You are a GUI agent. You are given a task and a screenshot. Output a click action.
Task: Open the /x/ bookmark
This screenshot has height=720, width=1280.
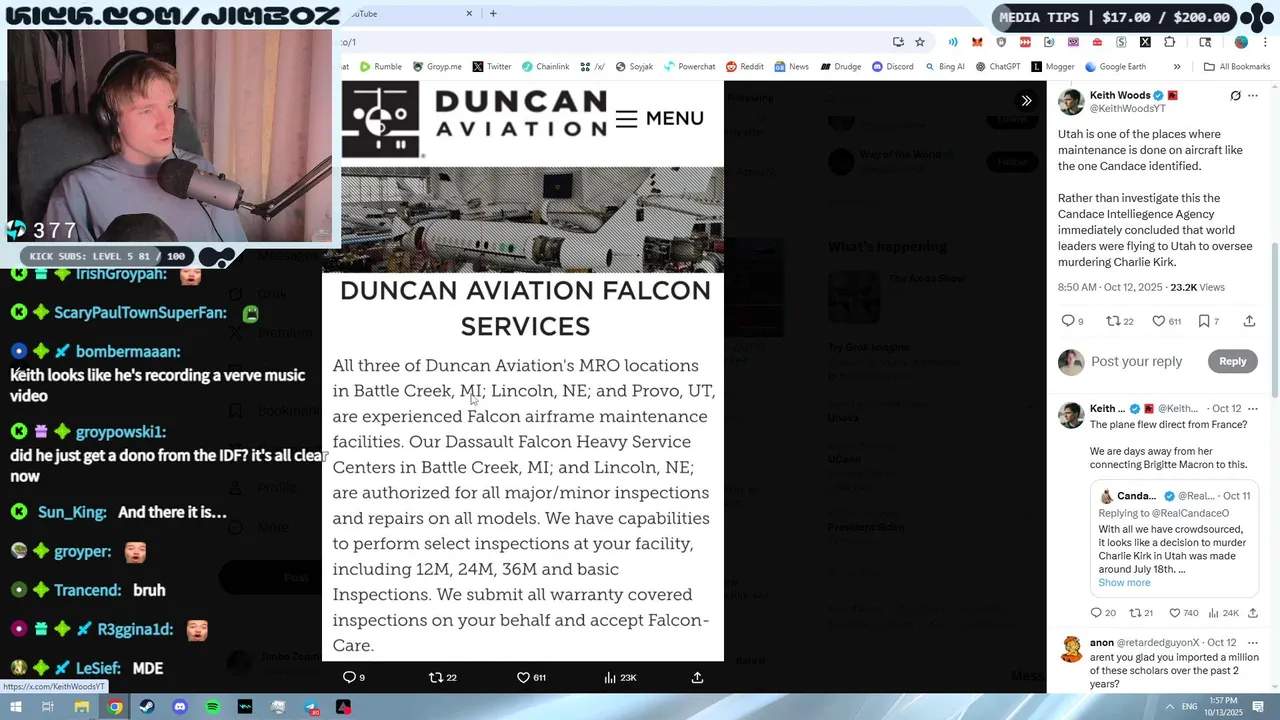(592, 67)
